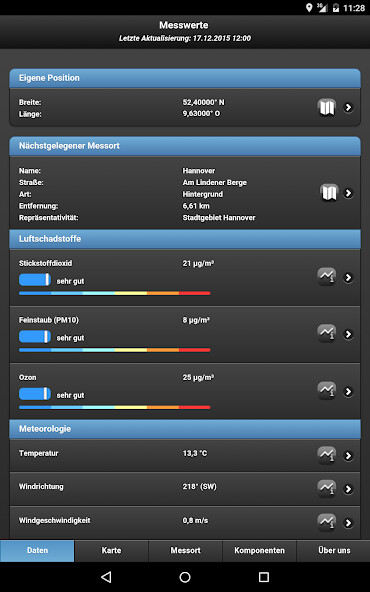370x592 pixels.
Task: Click station name Hannover
Action: click(199, 171)
